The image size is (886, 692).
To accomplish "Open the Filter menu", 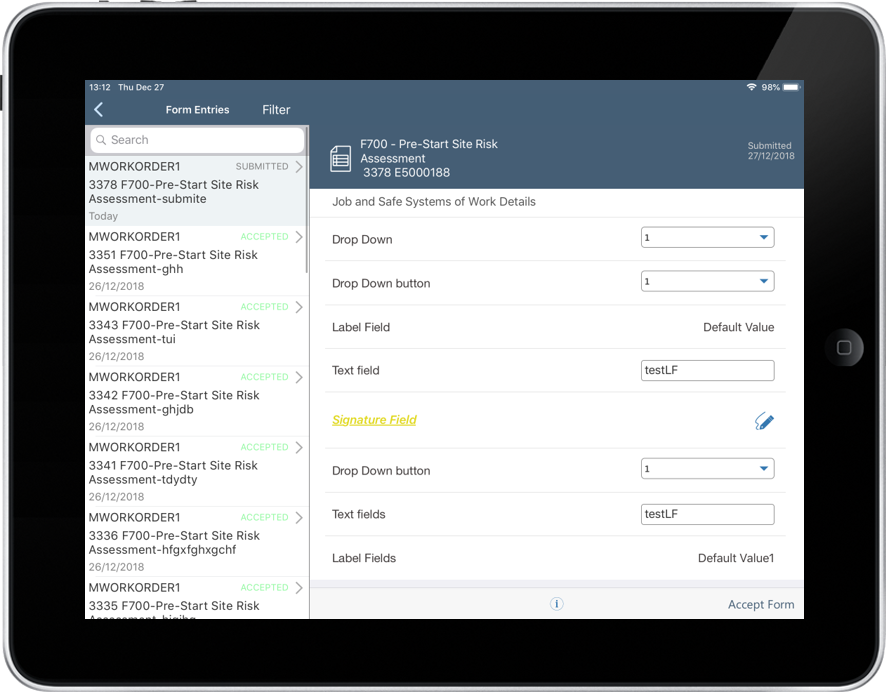I will coord(276,110).
